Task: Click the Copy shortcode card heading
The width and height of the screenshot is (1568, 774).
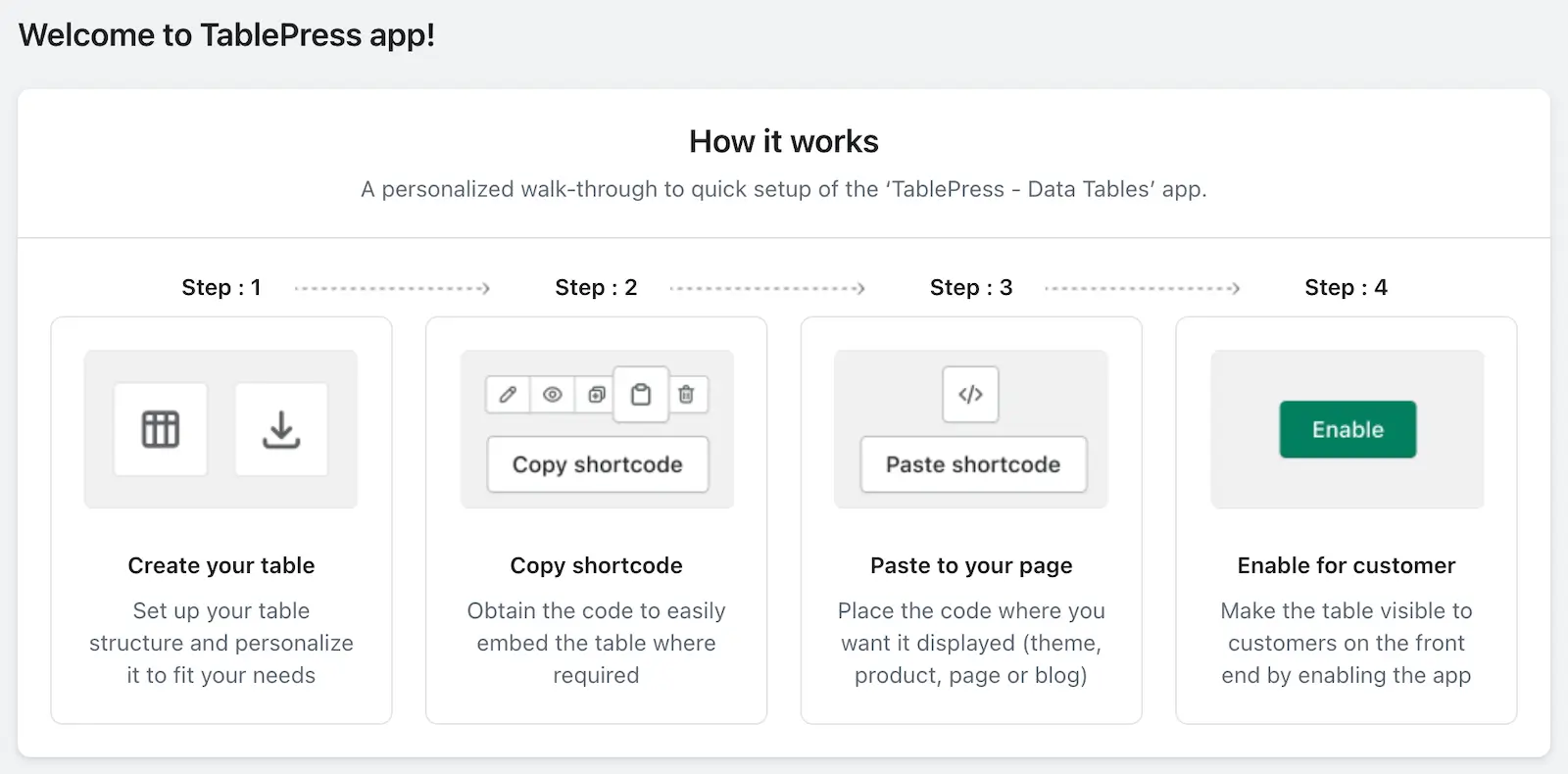Action: tap(596, 565)
